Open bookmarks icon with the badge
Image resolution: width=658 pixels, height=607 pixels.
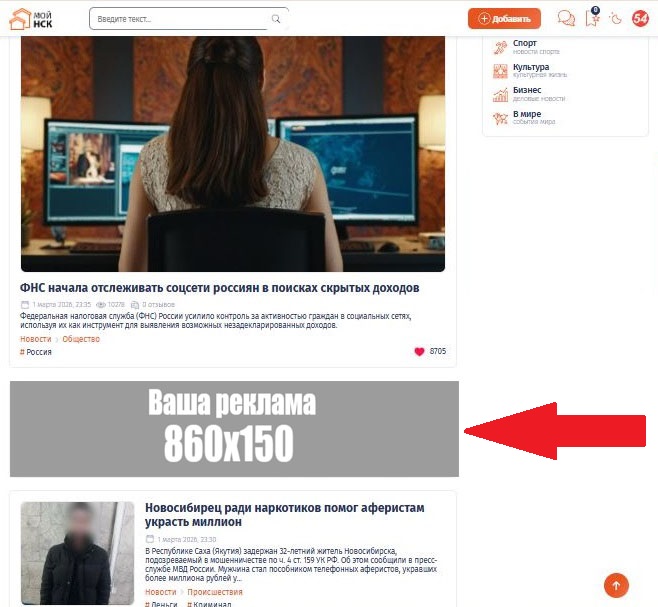(x=592, y=18)
